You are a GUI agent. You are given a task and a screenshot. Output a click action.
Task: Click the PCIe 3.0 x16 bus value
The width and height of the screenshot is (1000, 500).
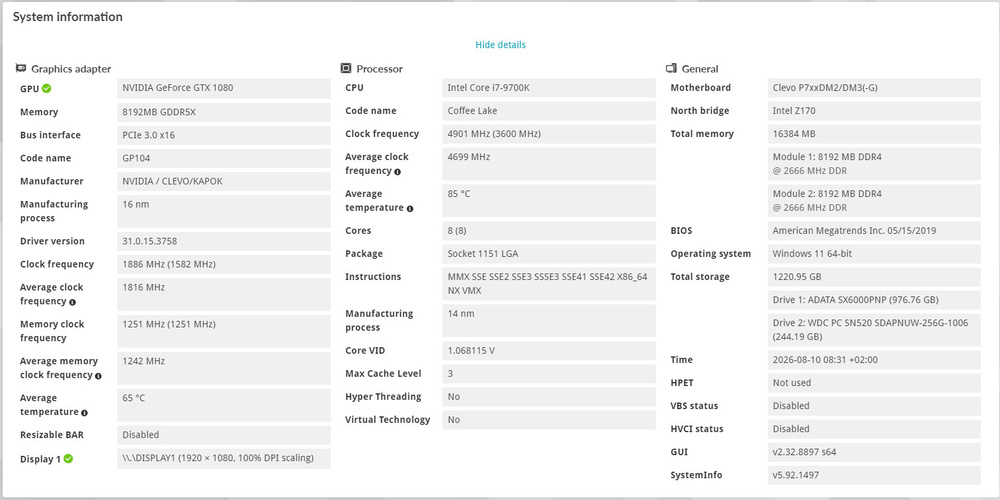224,135
